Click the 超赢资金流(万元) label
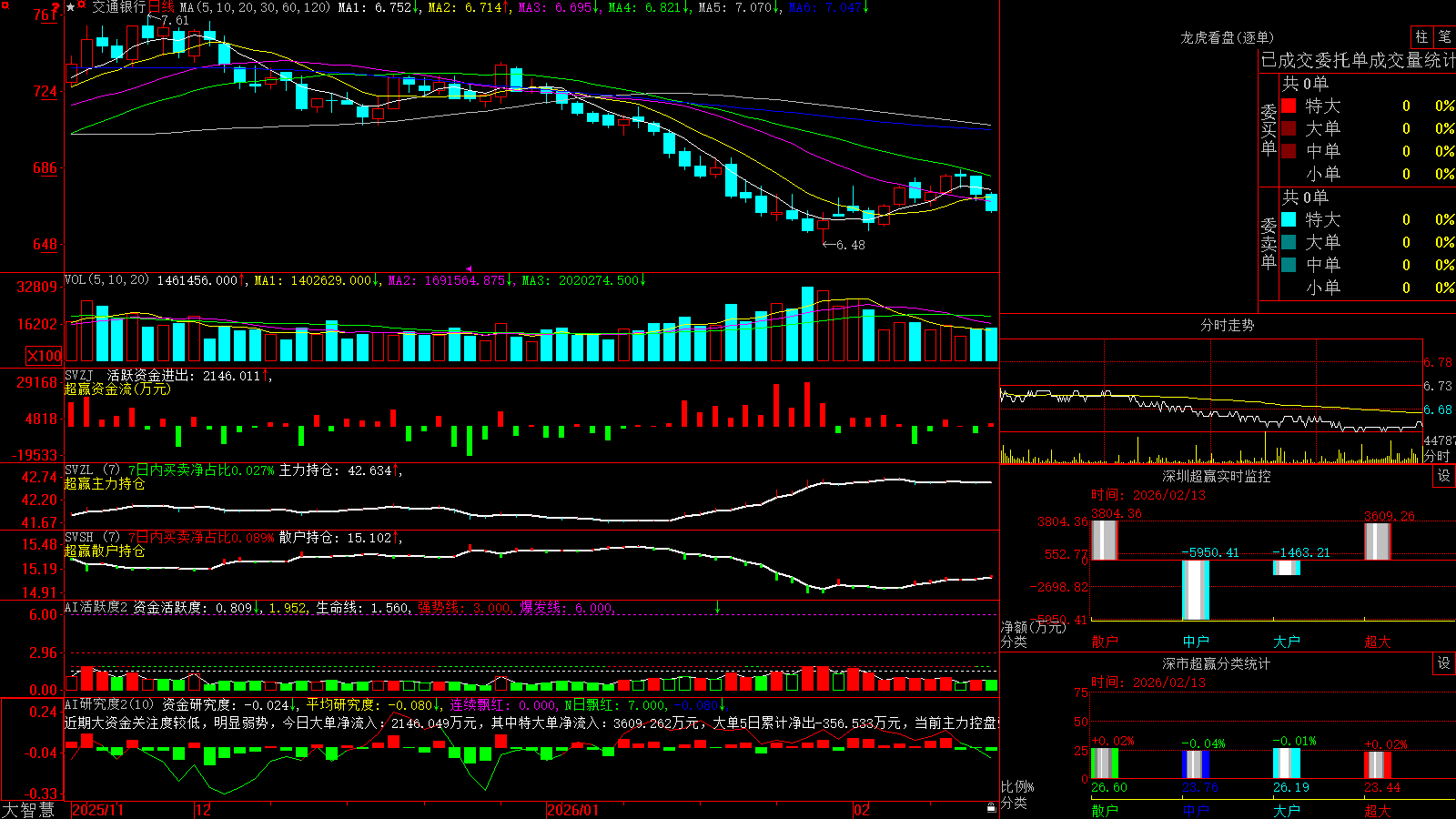 [117, 389]
